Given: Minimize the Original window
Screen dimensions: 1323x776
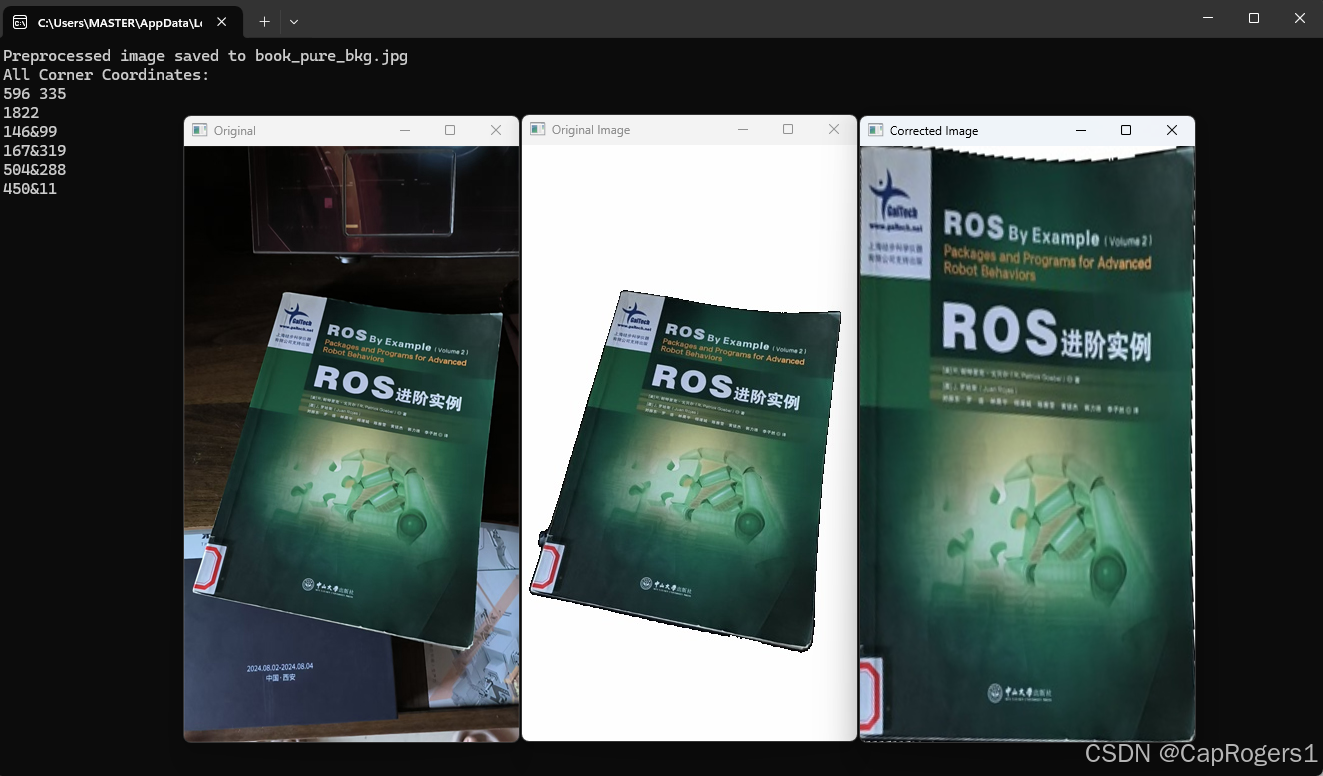Looking at the screenshot, I should (405, 130).
